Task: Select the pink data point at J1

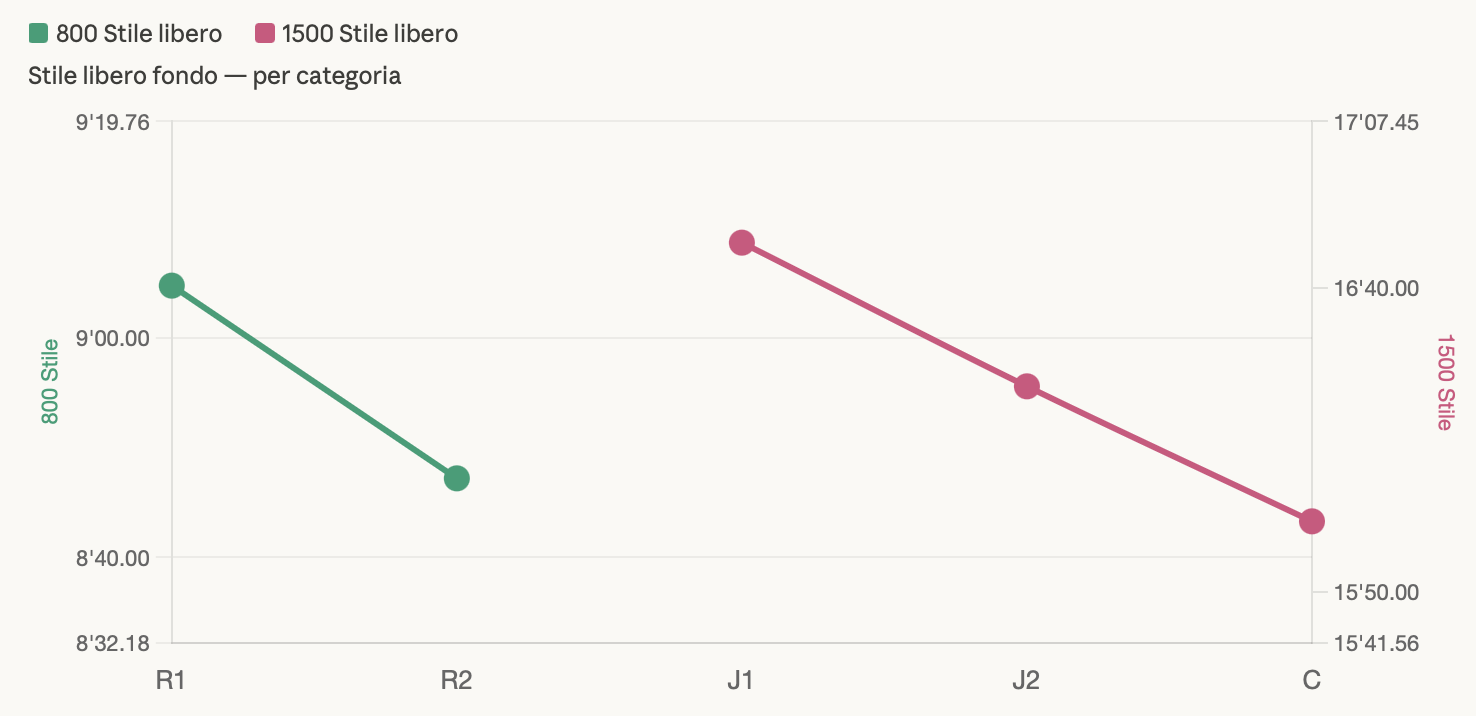Action: pos(741,242)
